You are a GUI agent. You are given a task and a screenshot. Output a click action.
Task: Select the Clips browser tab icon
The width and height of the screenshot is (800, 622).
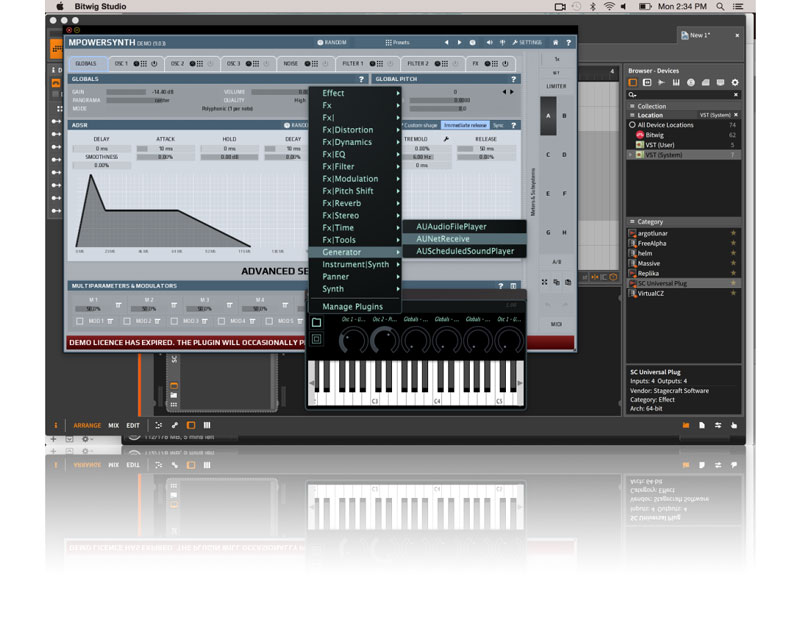pos(706,83)
